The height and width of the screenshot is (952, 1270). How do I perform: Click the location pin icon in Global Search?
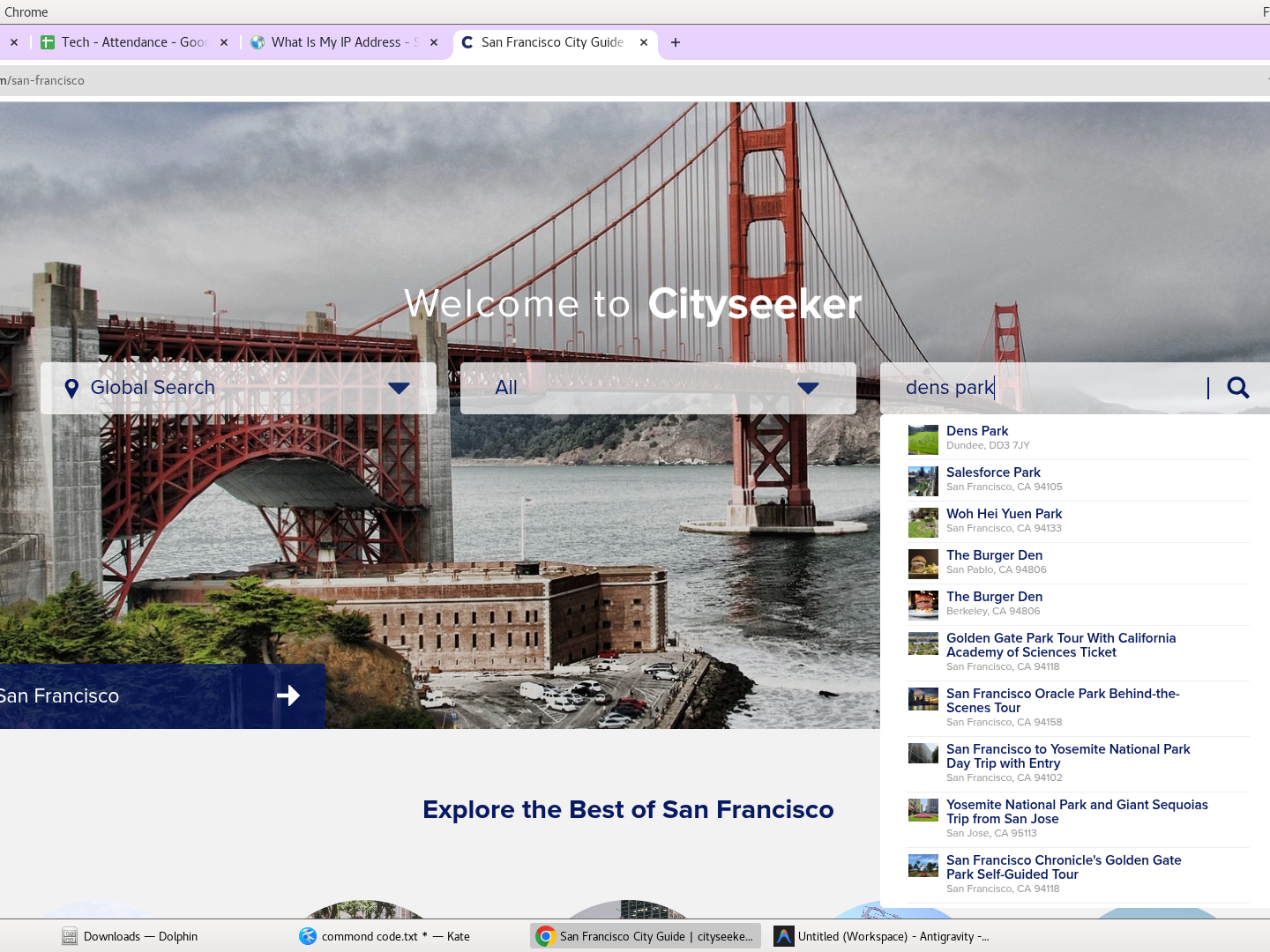71,388
